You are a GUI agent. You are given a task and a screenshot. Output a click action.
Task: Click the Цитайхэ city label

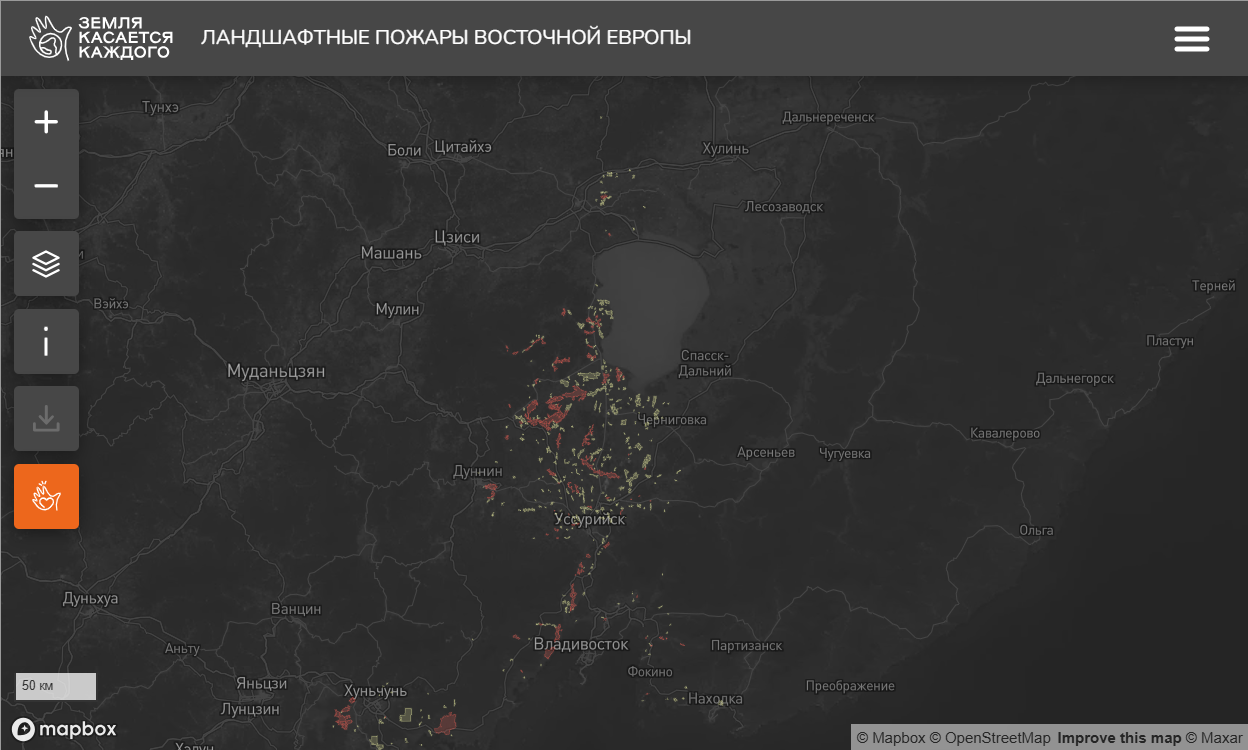click(463, 147)
